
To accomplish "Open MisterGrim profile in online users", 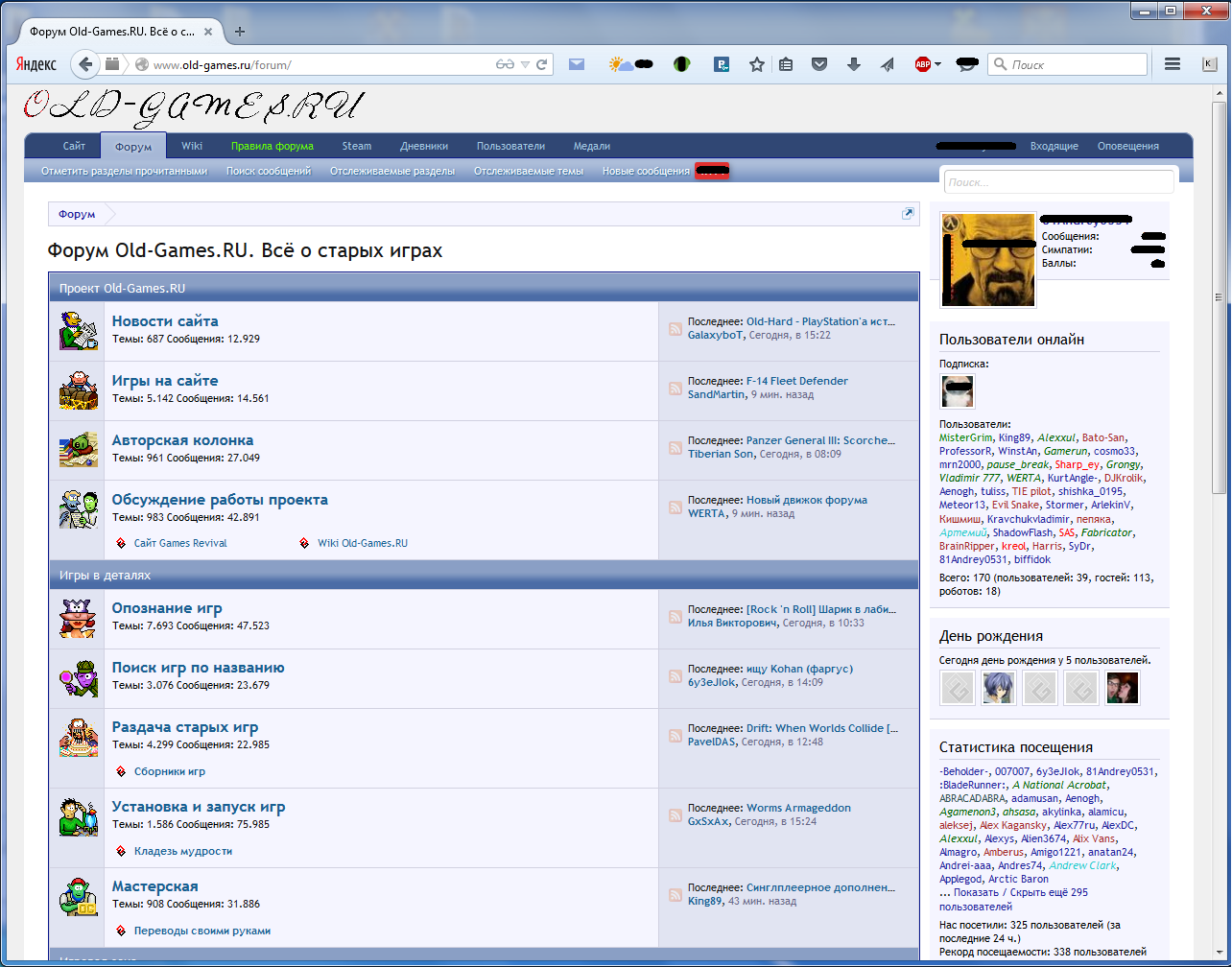I will coord(966,437).
